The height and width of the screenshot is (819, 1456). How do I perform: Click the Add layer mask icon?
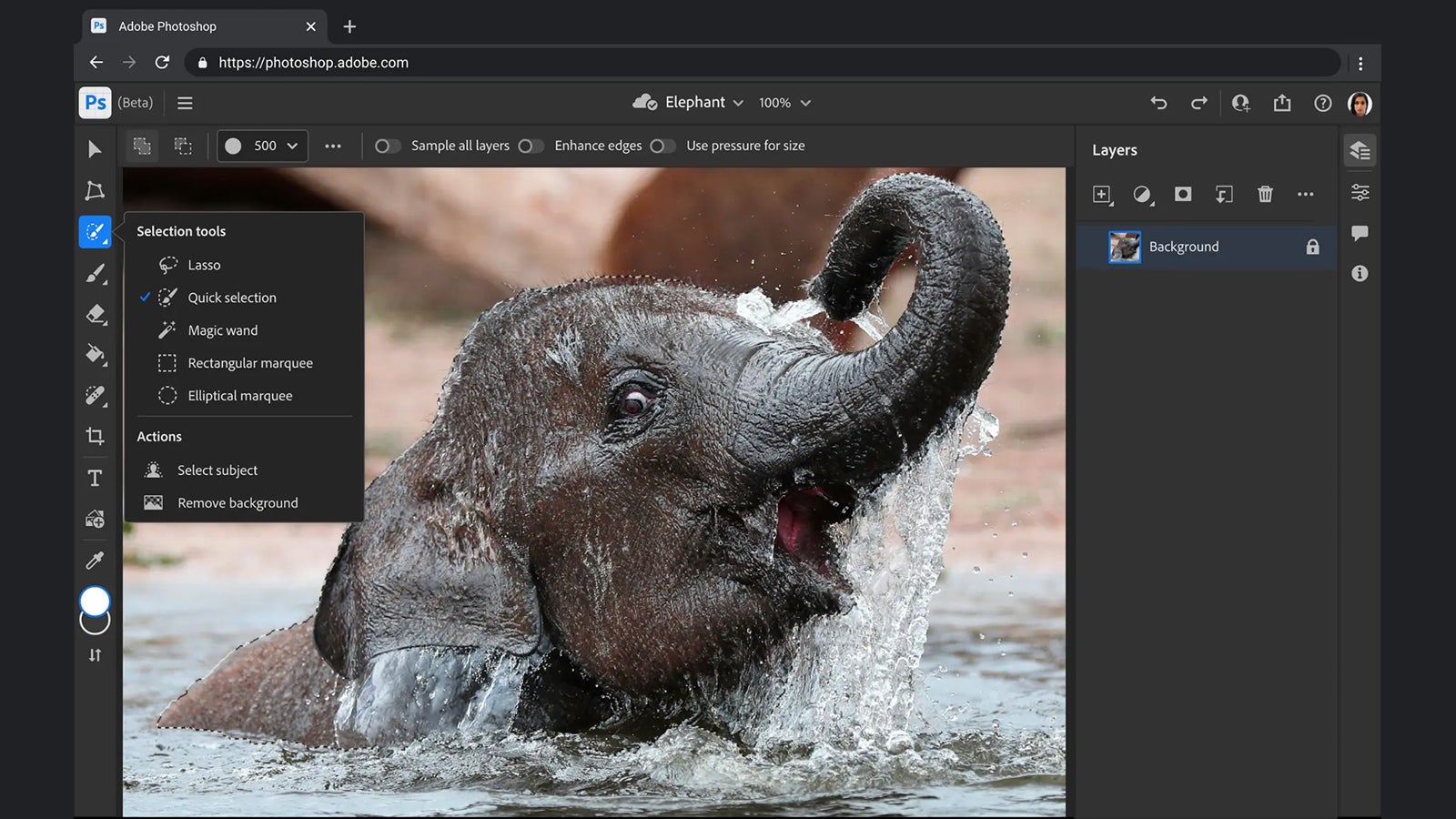[x=1183, y=195]
